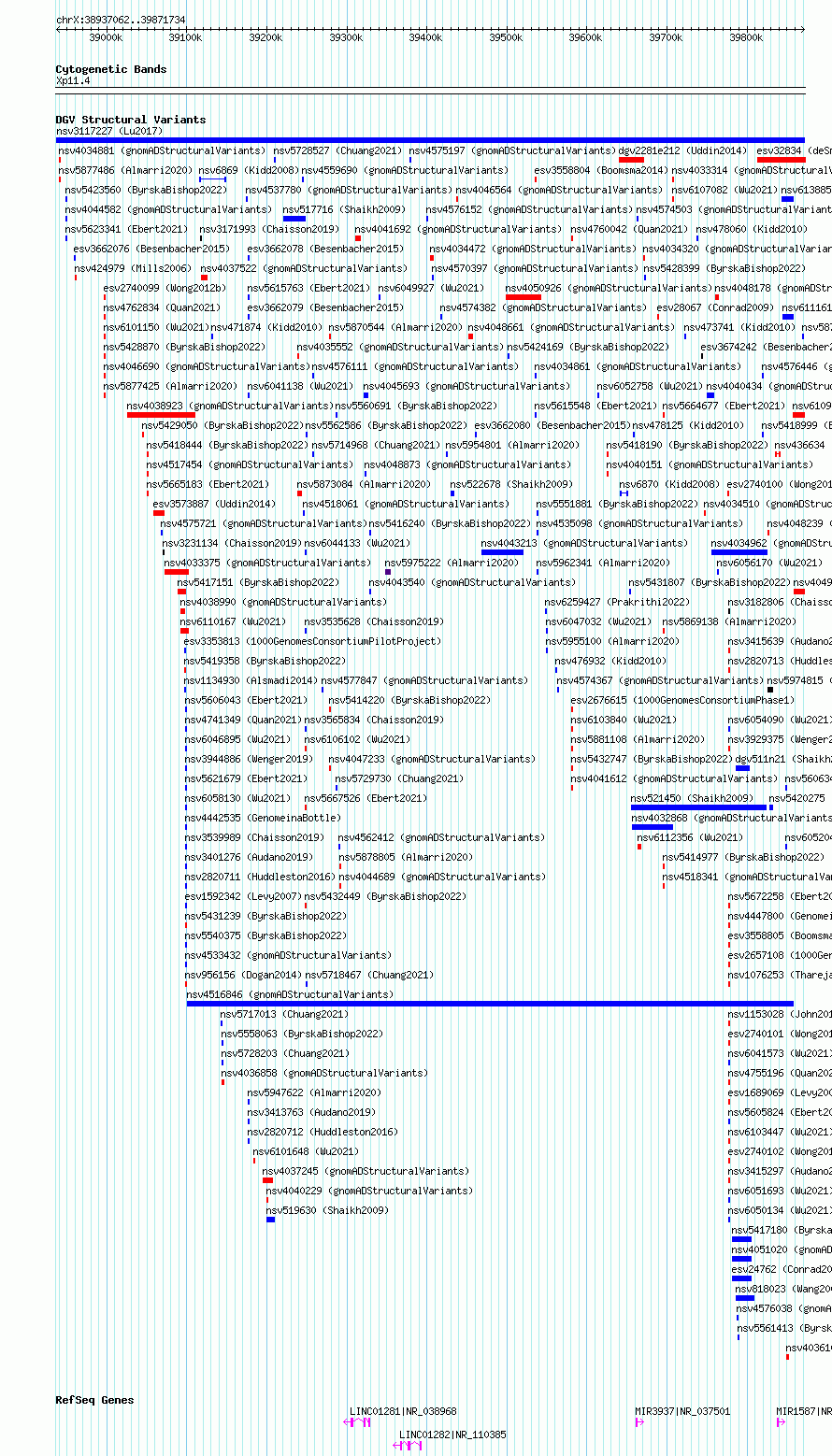Click label 'nsv522678 (Shaikh2009)'
The height and width of the screenshot is (1456, 832).
pos(511,484)
